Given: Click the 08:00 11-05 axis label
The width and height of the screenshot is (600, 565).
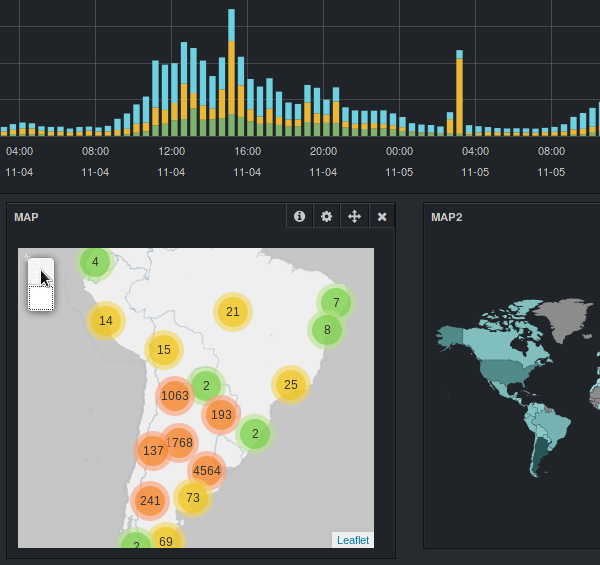Looking at the screenshot, I should pyautogui.click(x=551, y=161).
